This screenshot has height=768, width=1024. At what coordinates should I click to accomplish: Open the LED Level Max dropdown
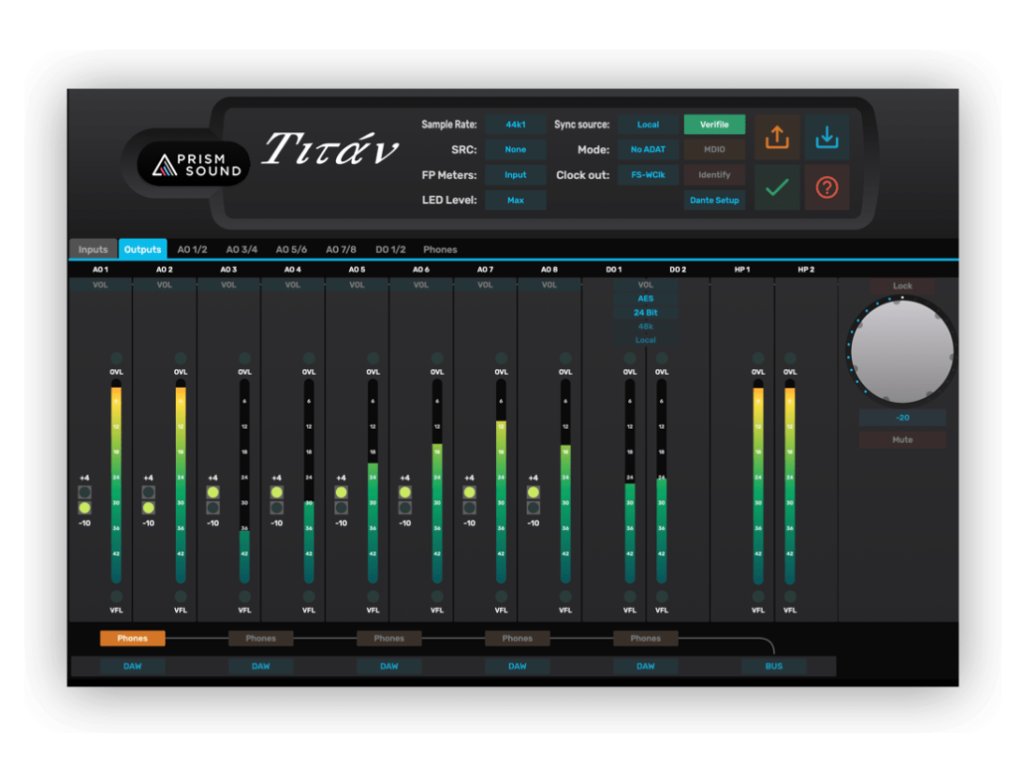pyautogui.click(x=515, y=200)
